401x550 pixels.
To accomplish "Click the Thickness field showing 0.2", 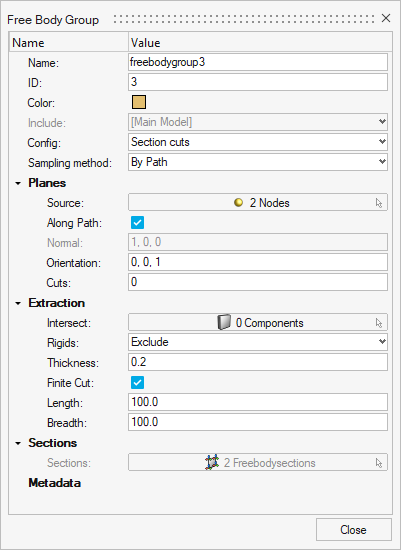I will click(x=258, y=362).
